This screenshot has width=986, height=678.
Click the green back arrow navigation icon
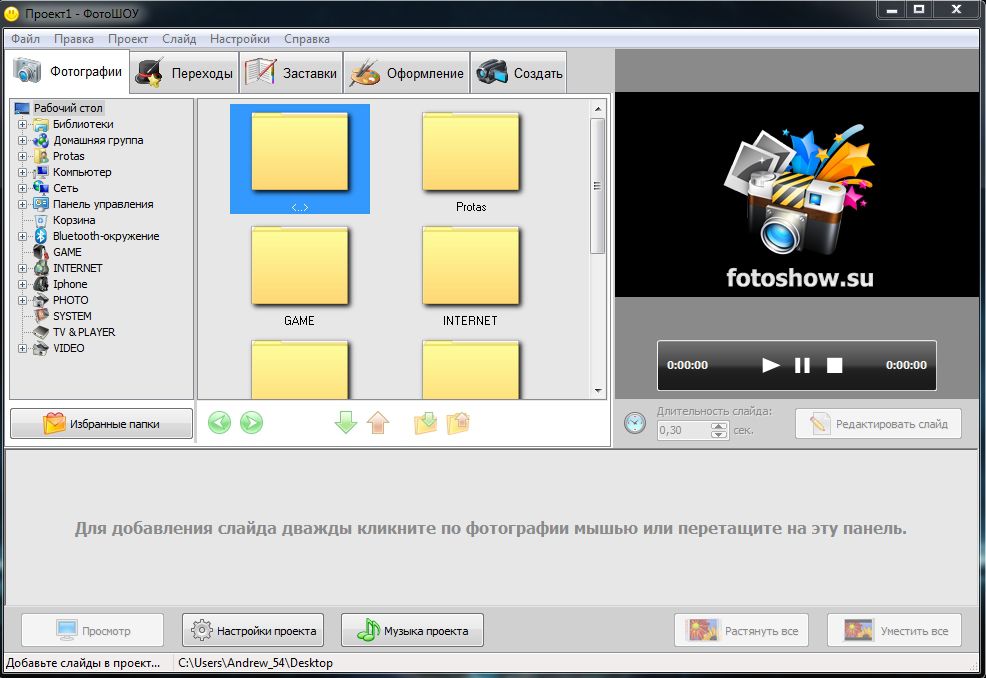[219, 423]
